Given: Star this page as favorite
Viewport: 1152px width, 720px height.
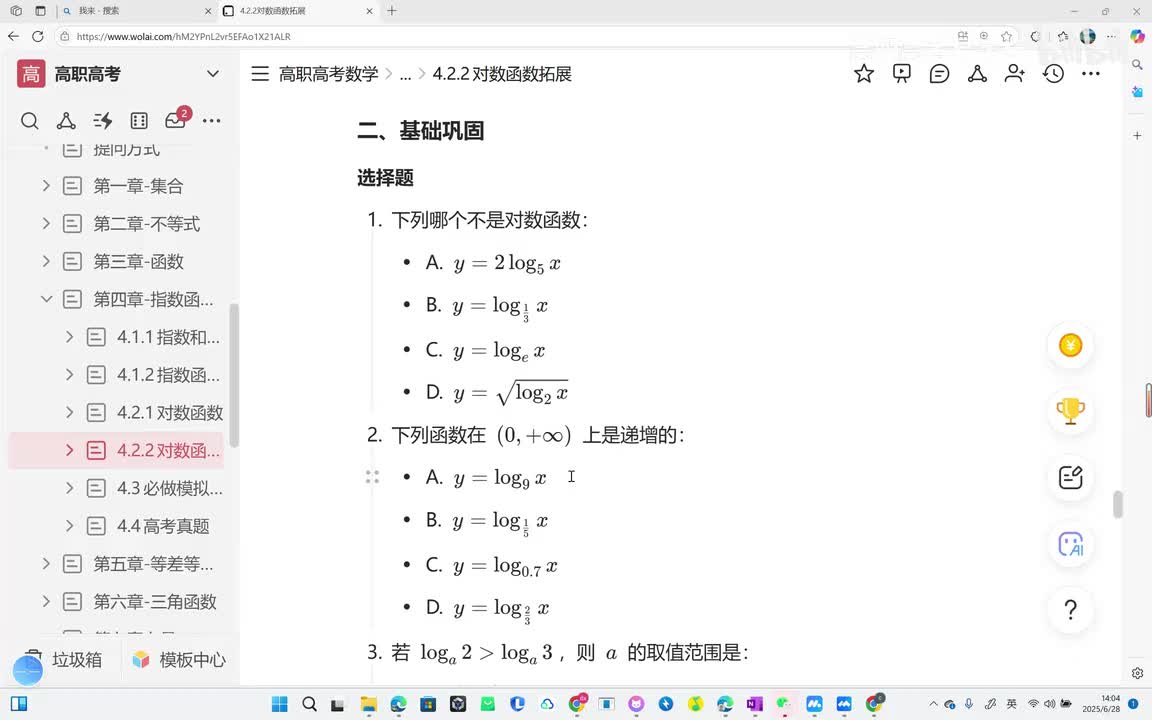Looking at the screenshot, I should 864,73.
